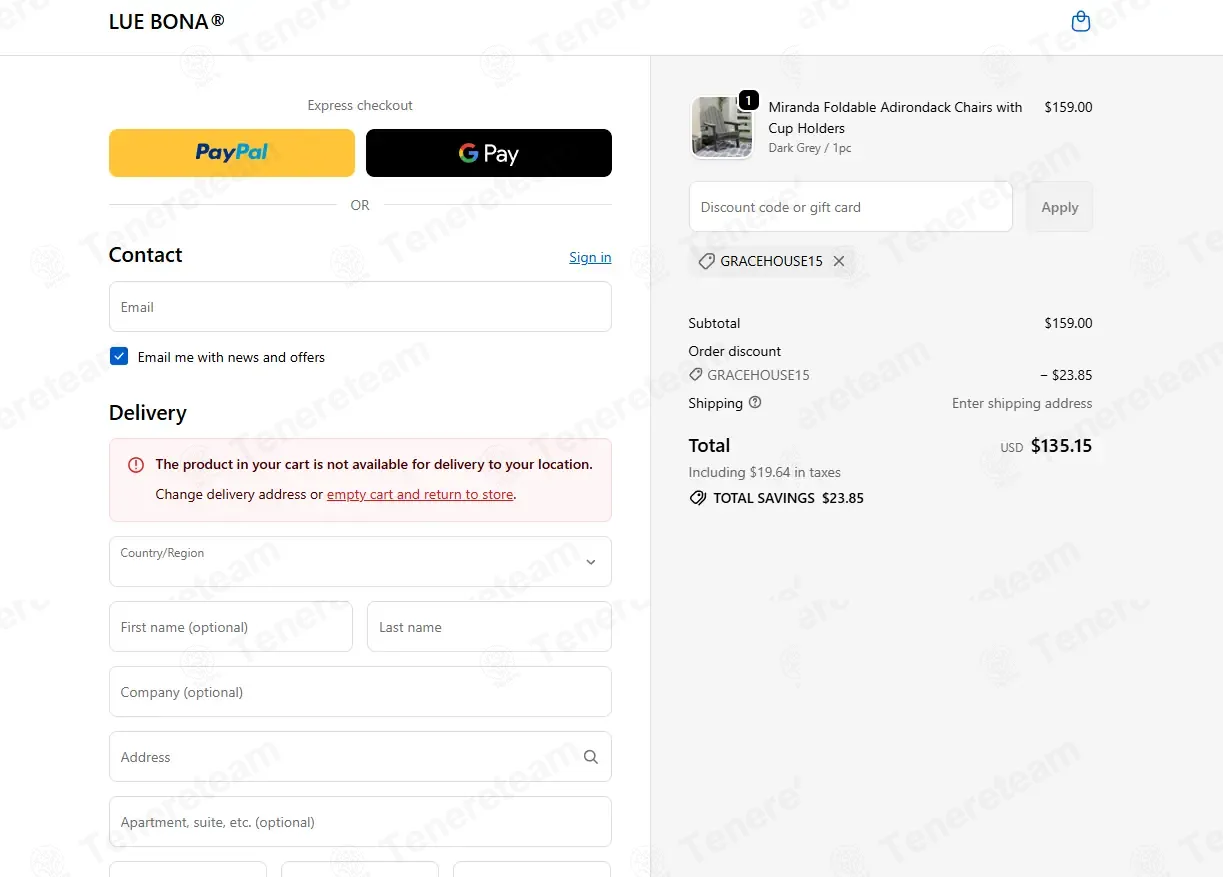Click the Contact section heading
Viewport: 1223px width, 877px height.
pyautogui.click(x=146, y=255)
